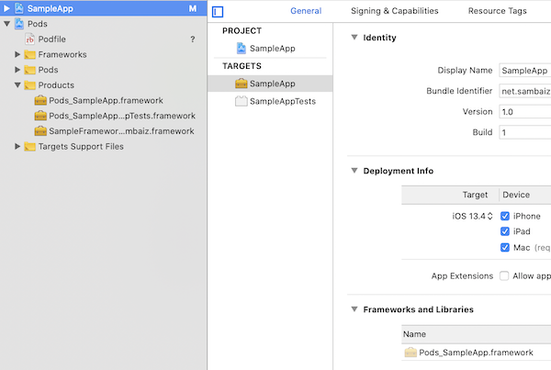
Task: Open the iOS 13.4 deployment target popup
Action: [x=473, y=216]
